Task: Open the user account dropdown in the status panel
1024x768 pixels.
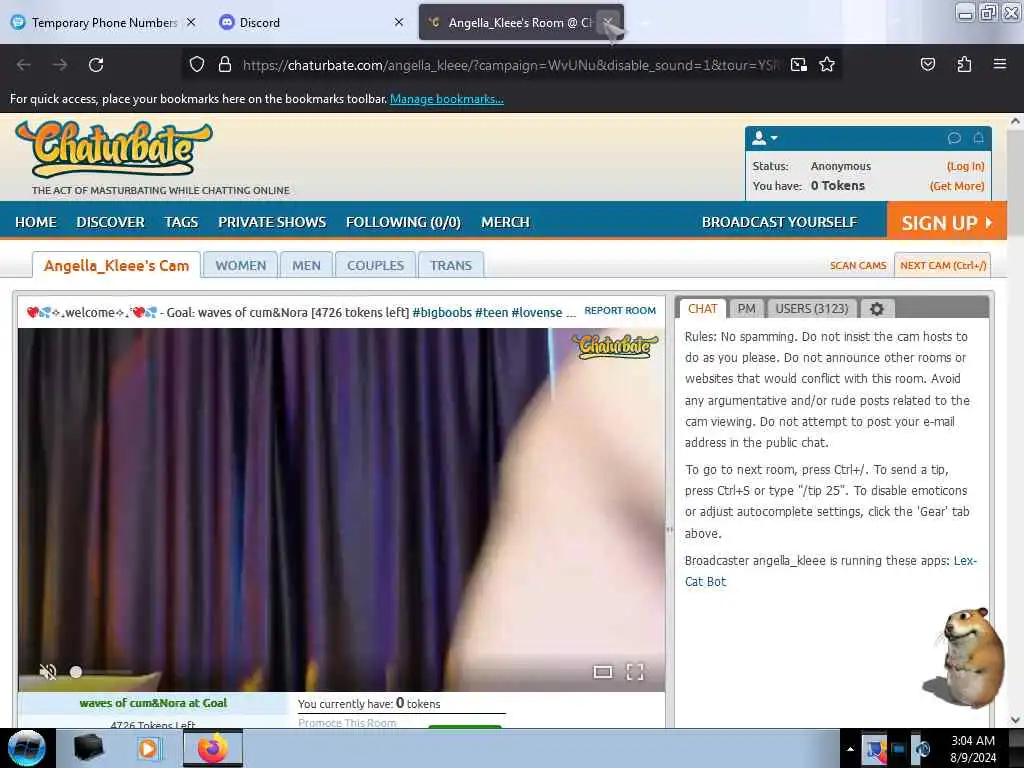Action: pos(765,138)
